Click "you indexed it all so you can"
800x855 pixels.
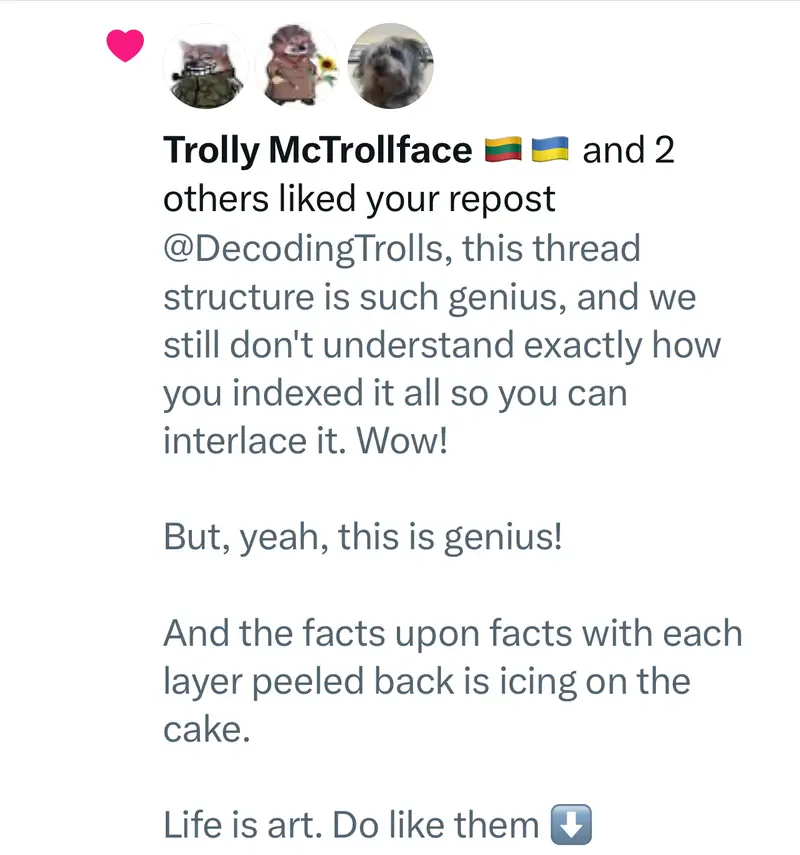pos(394,392)
